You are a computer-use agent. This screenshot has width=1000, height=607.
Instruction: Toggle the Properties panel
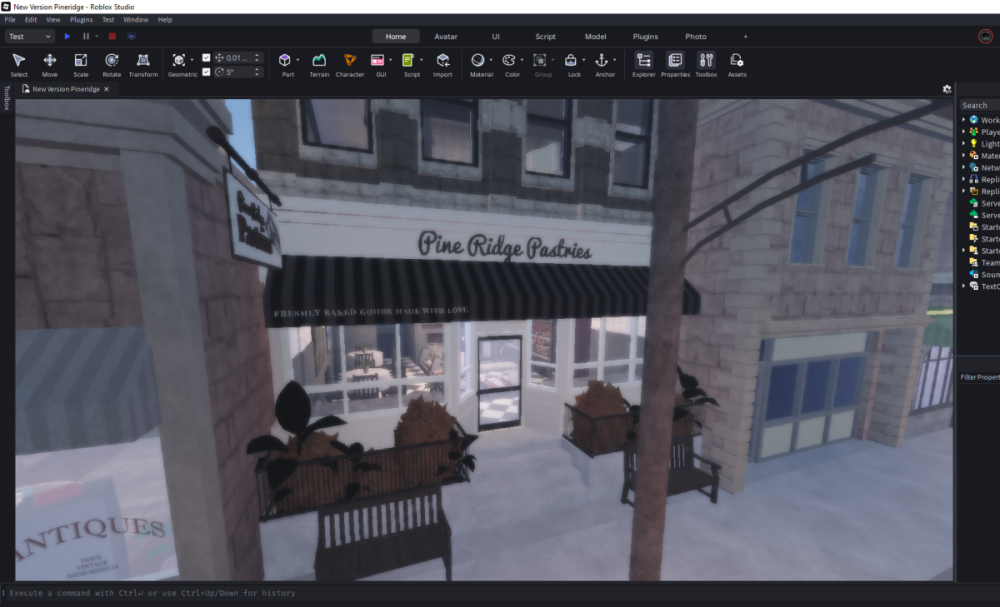(675, 64)
